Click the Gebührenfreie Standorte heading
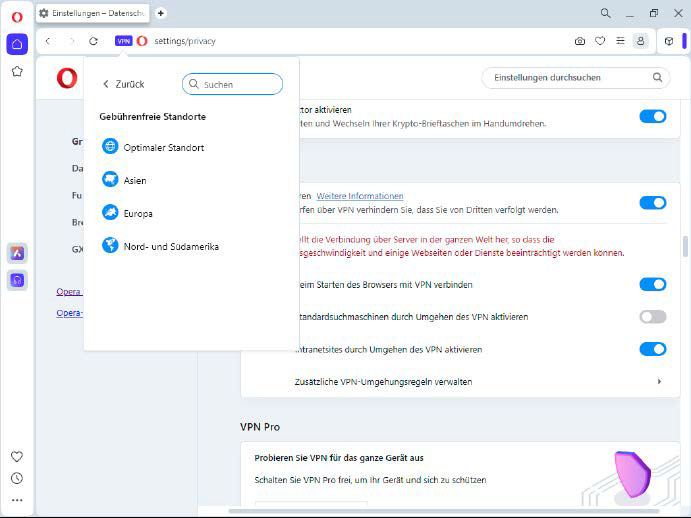 152,117
